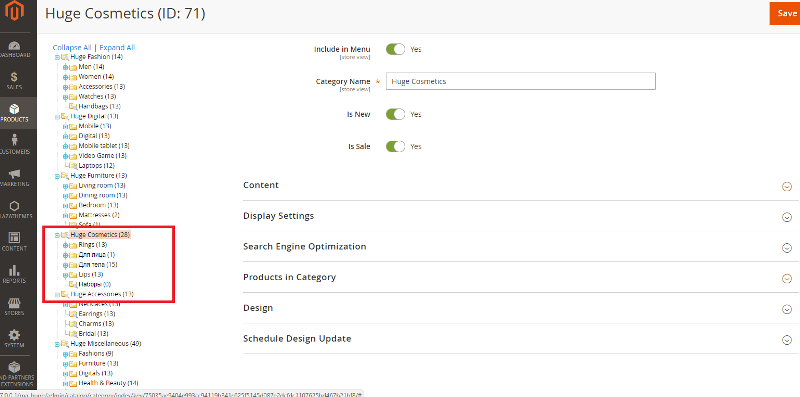This screenshot has height=397, width=800.
Task: Select Huge Digital (13) category
Action: point(94,116)
